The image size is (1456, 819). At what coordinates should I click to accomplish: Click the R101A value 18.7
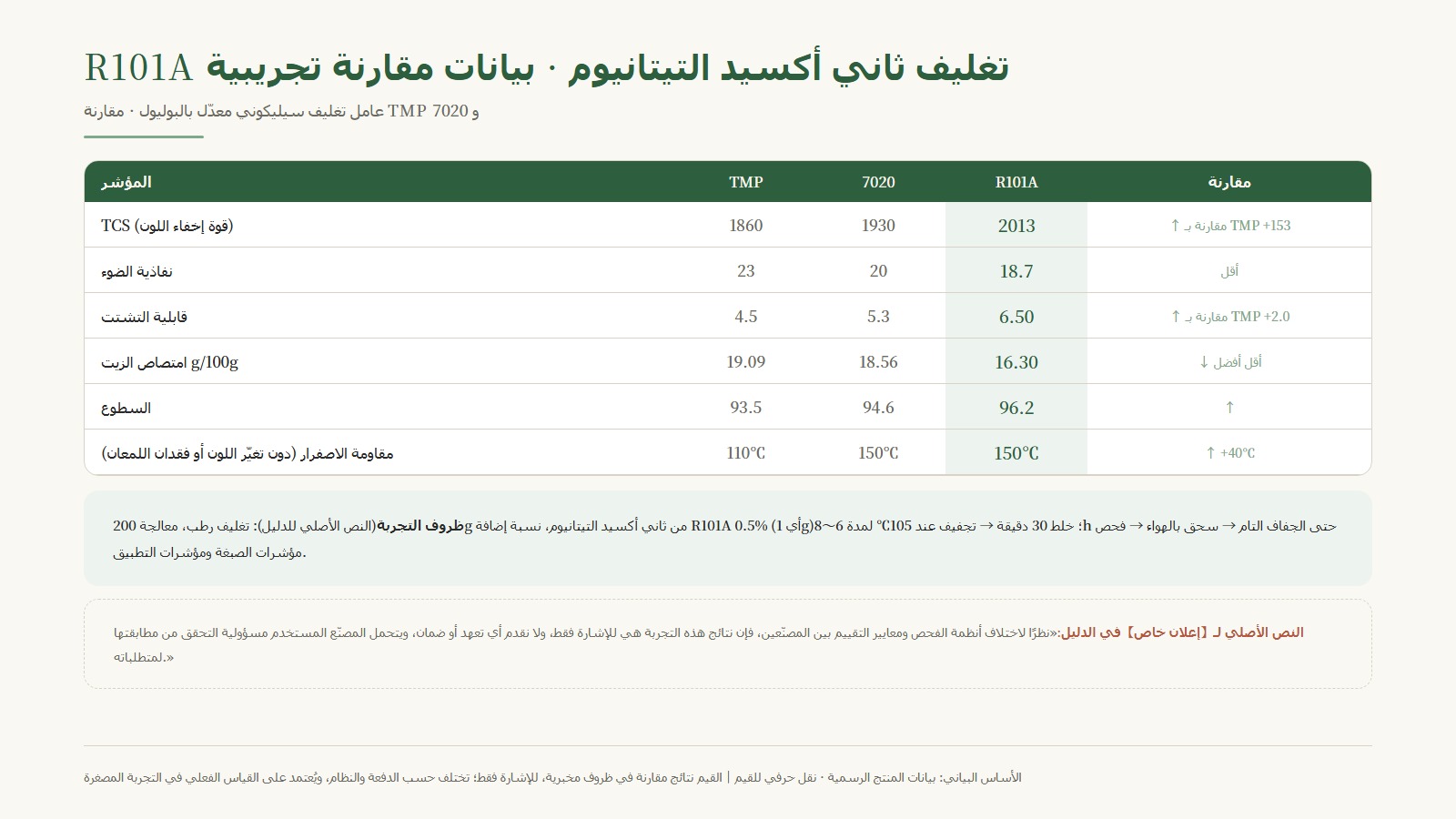1016,271
